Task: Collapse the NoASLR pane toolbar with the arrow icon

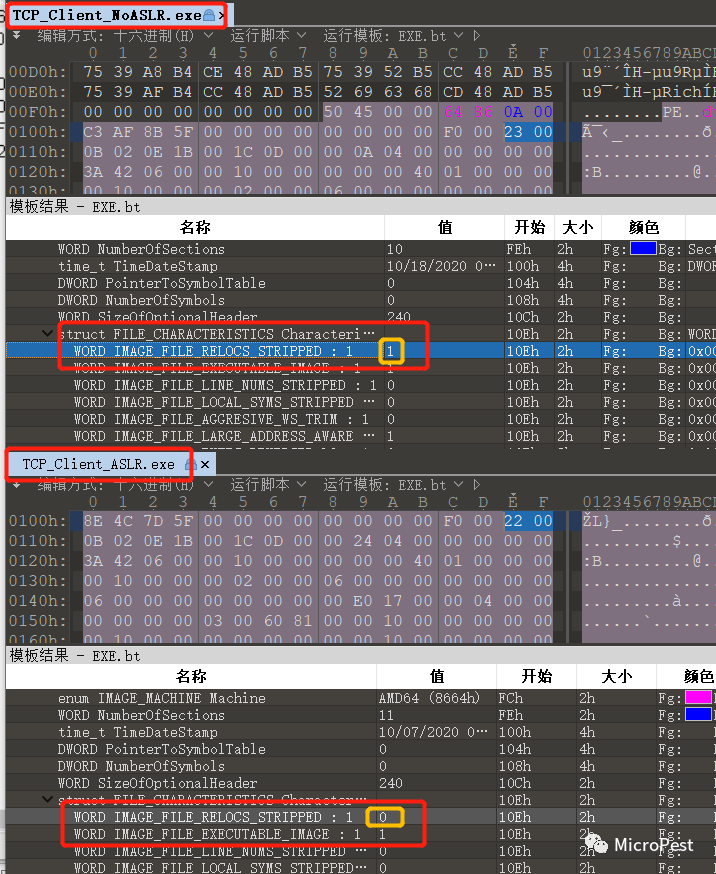Action: pos(17,36)
